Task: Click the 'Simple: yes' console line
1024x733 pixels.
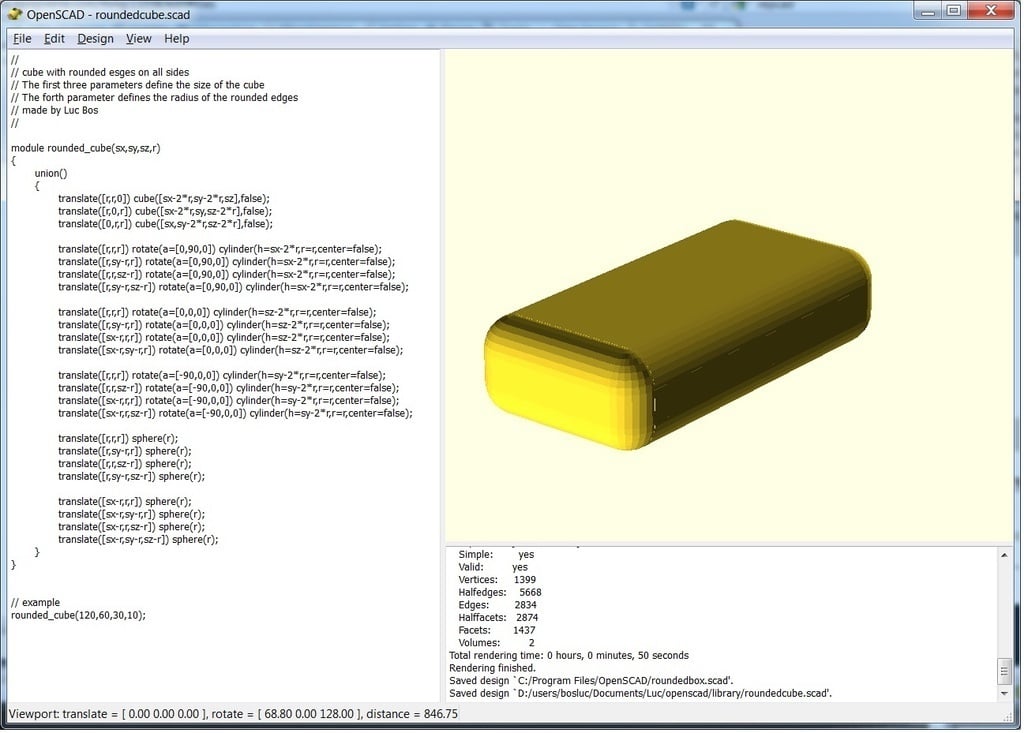Action: pos(496,554)
